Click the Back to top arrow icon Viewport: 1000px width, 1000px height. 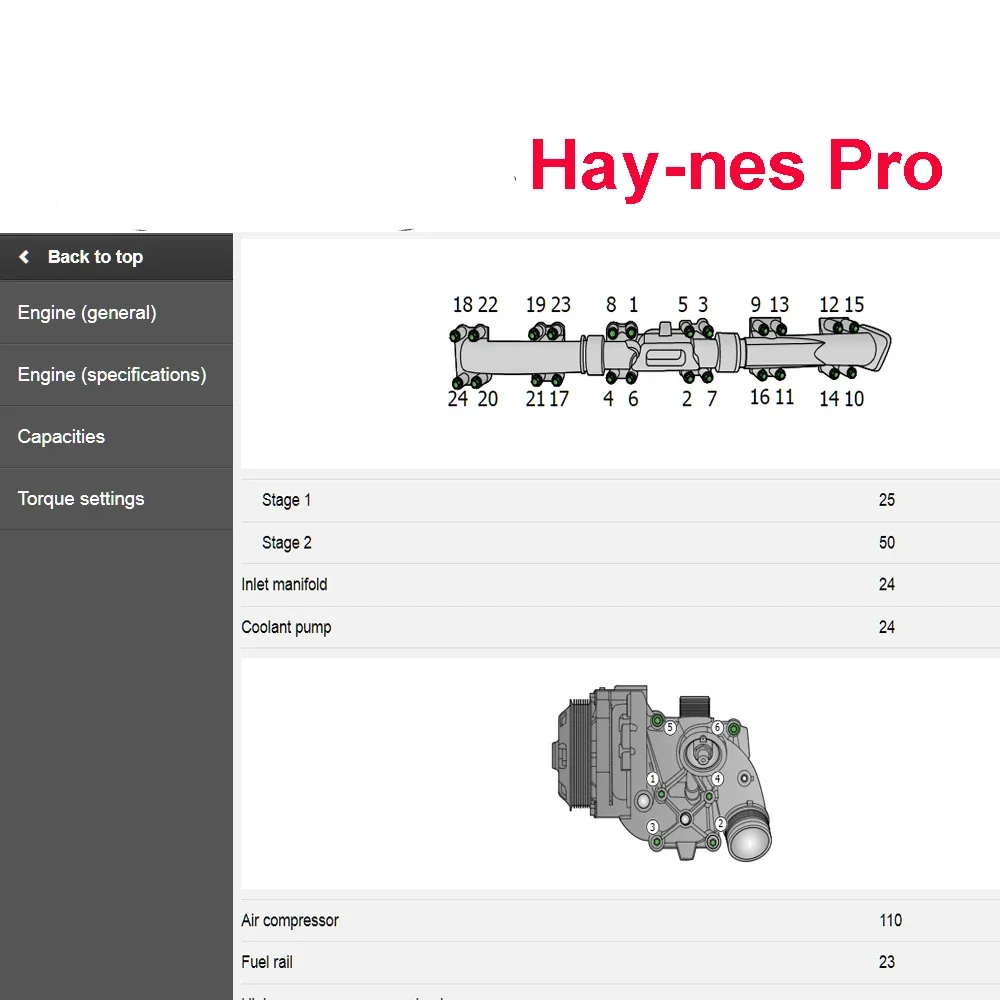pyautogui.click(x=24, y=257)
